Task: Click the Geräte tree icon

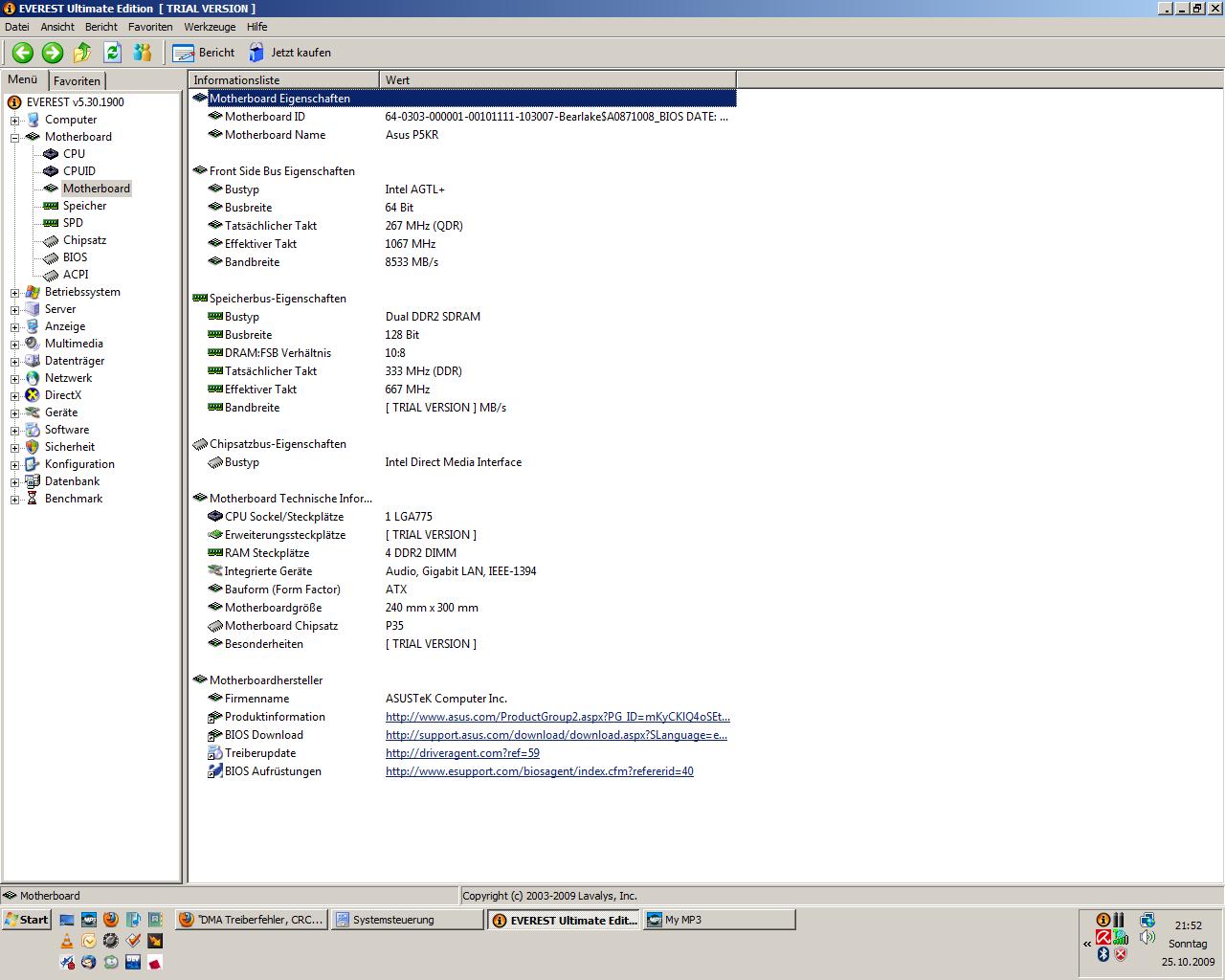Action: (x=33, y=412)
